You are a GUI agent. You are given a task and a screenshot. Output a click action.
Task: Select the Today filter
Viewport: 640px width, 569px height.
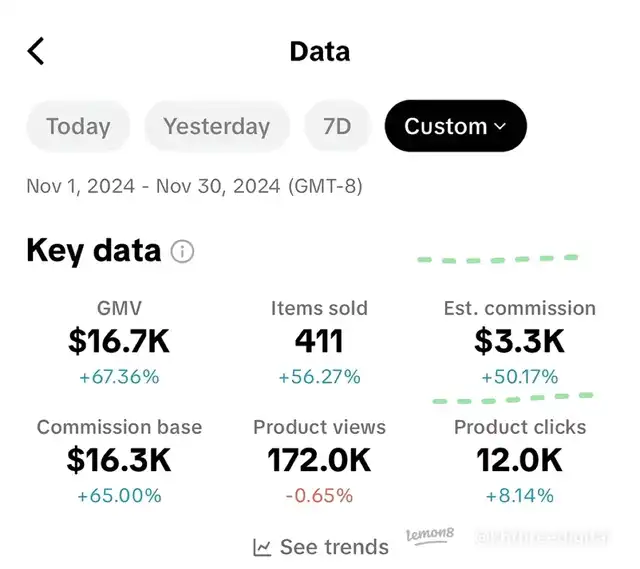[78, 126]
